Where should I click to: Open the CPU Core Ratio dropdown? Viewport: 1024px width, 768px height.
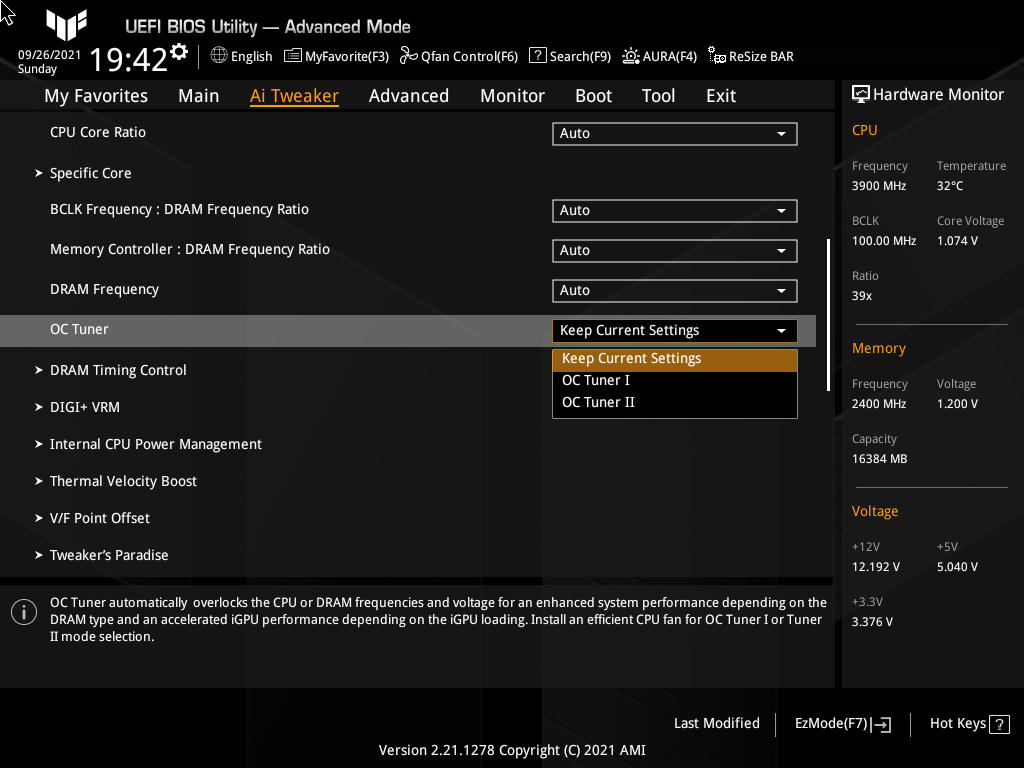(674, 133)
